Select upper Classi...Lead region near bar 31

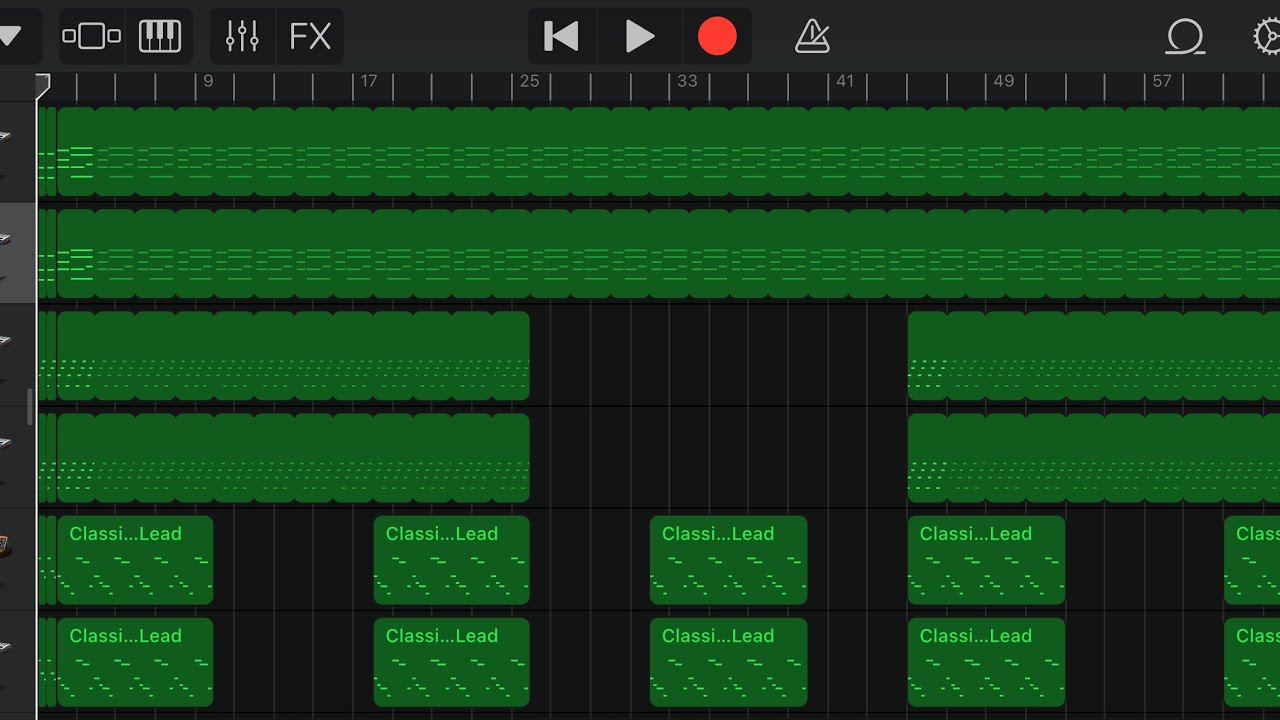click(728, 560)
